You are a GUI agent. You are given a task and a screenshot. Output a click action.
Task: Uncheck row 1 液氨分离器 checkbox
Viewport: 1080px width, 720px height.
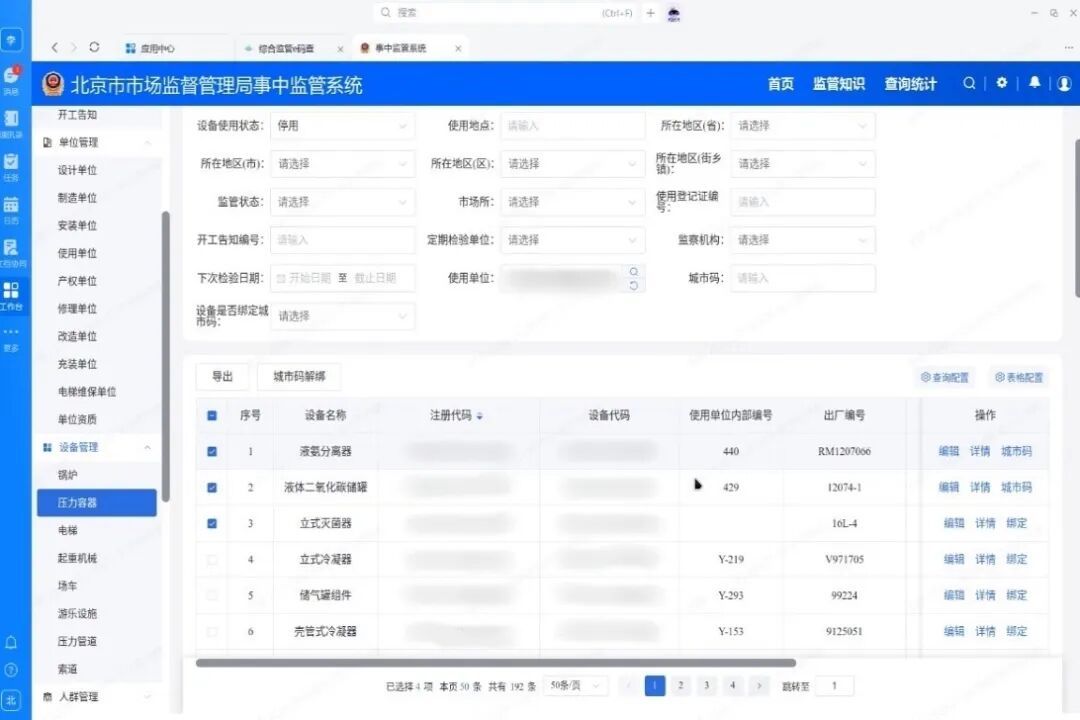[212, 452]
